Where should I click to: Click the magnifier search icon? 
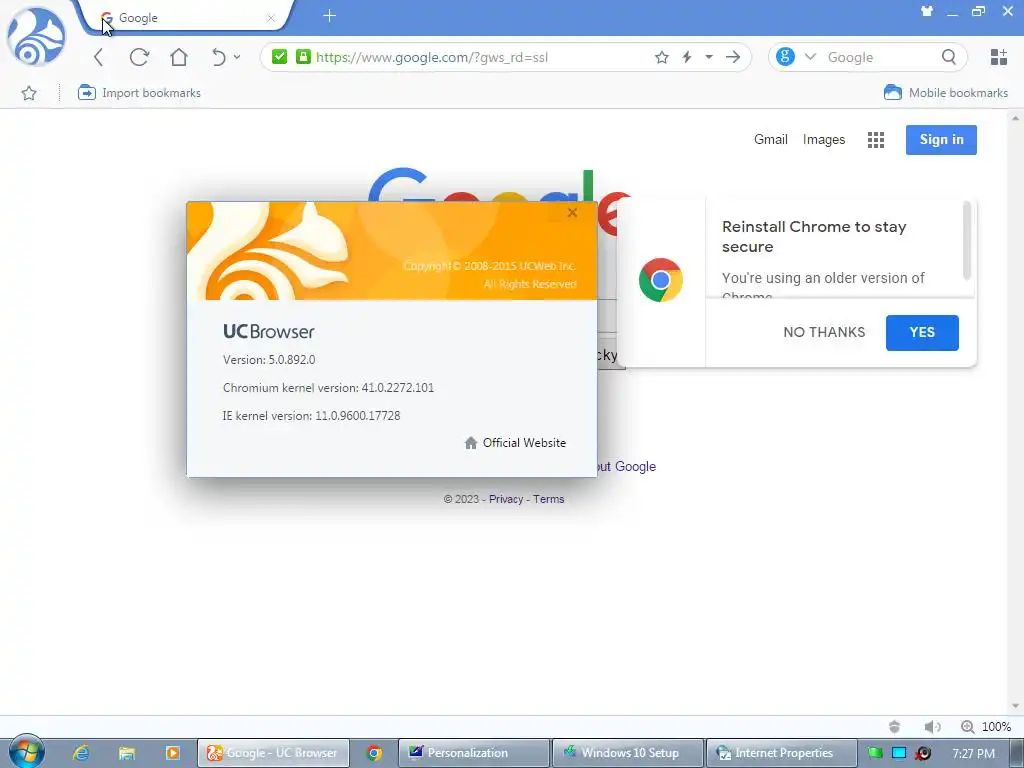click(949, 57)
